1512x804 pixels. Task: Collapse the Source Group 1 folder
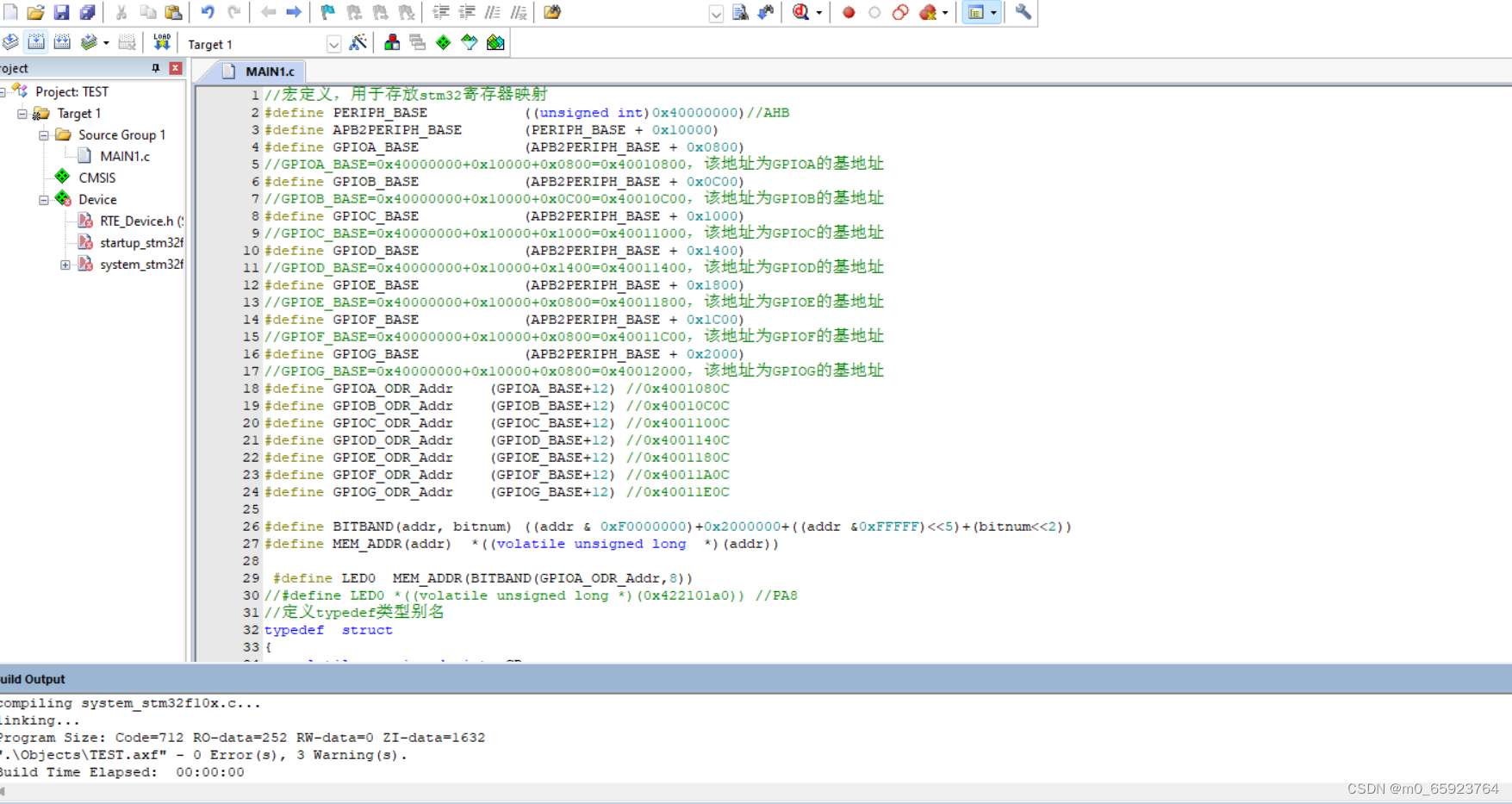[43, 134]
